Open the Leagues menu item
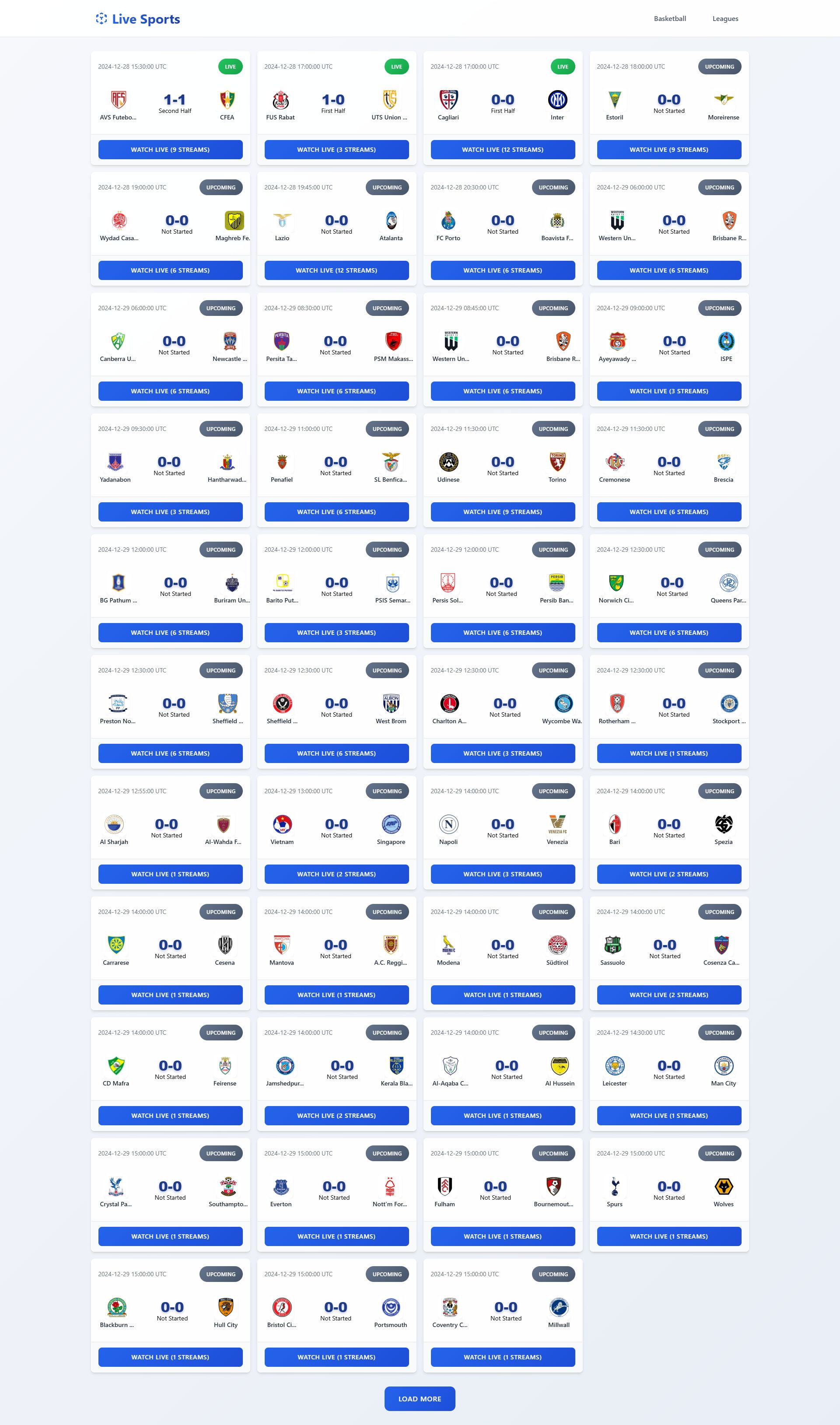This screenshot has height=1425, width=840. coord(725,19)
